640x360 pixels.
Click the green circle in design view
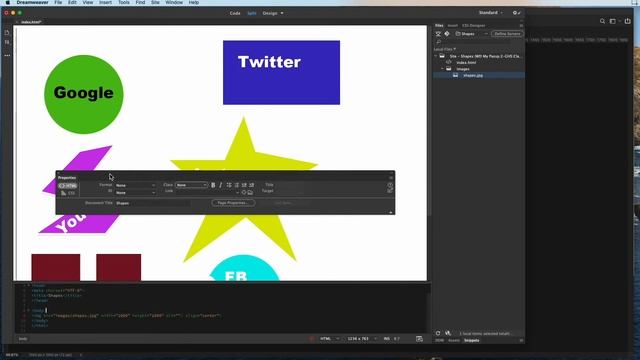point(84,94)
